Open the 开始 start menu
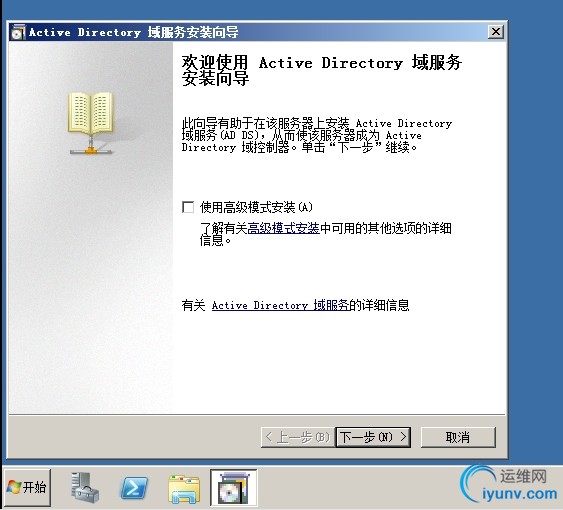 [27, 487]
